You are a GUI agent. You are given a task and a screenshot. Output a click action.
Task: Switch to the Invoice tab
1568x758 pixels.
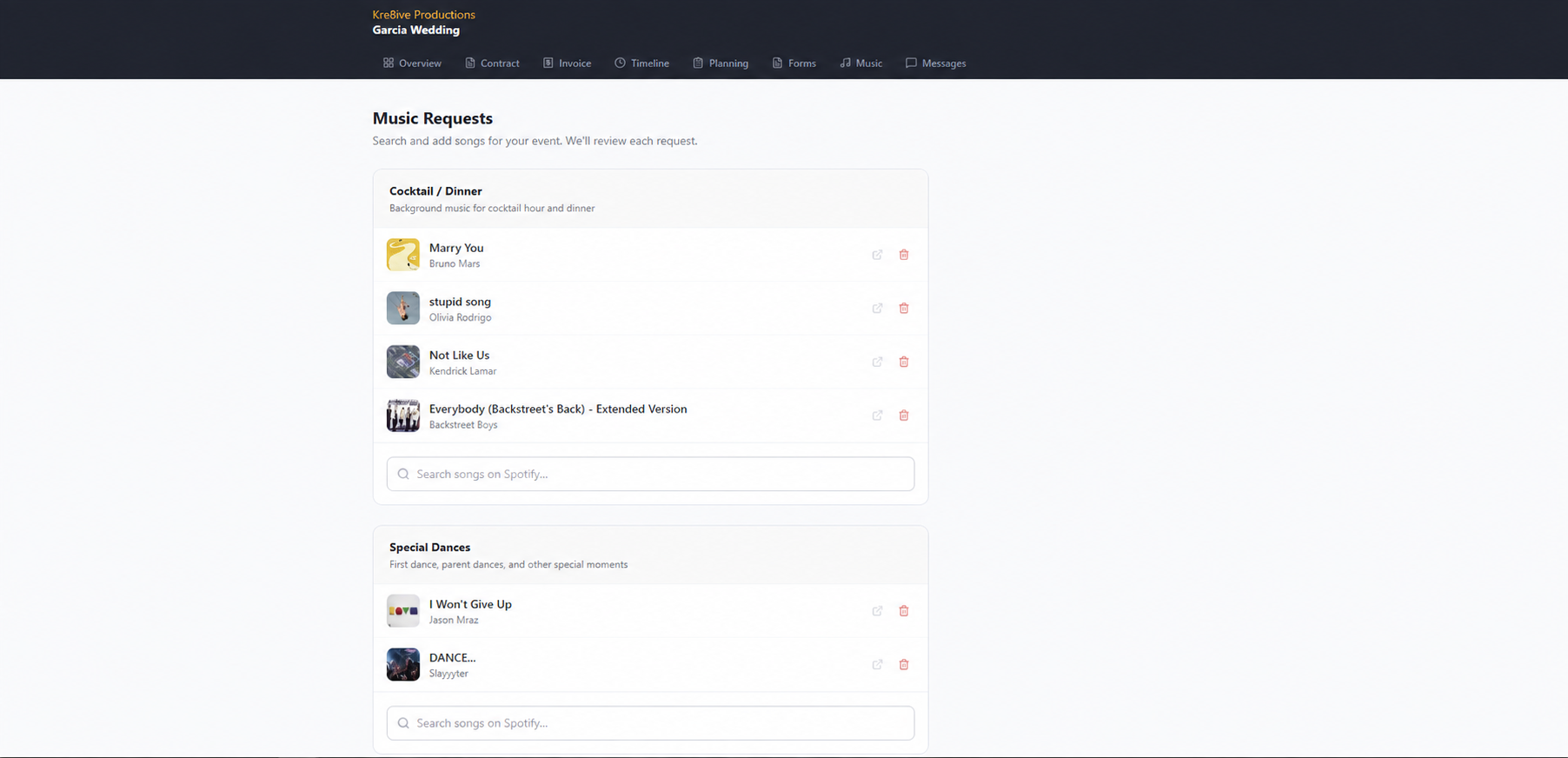point(567,63)
